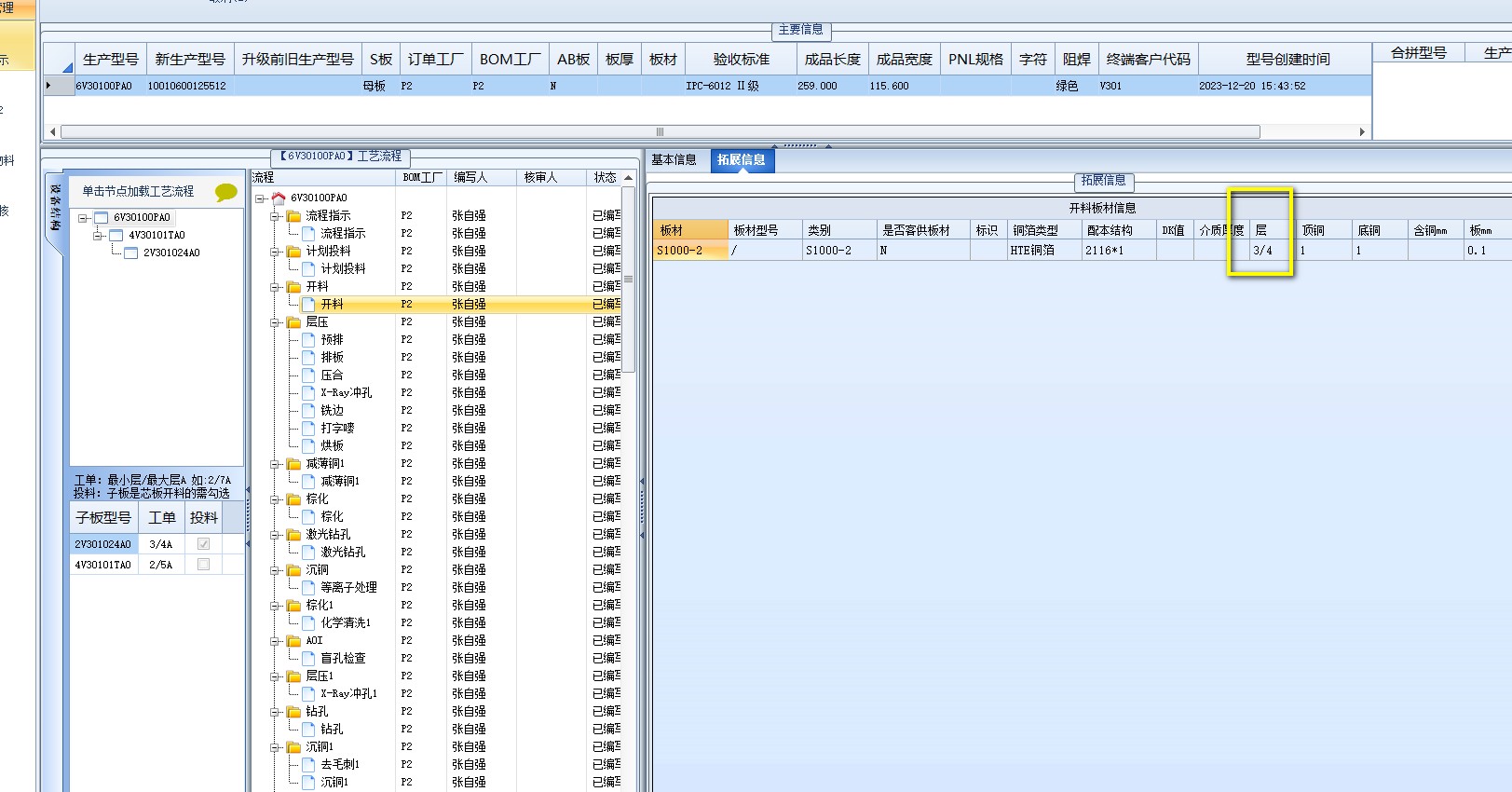
Task: Click the 层压 folder icon
Action: click(294, 321)
